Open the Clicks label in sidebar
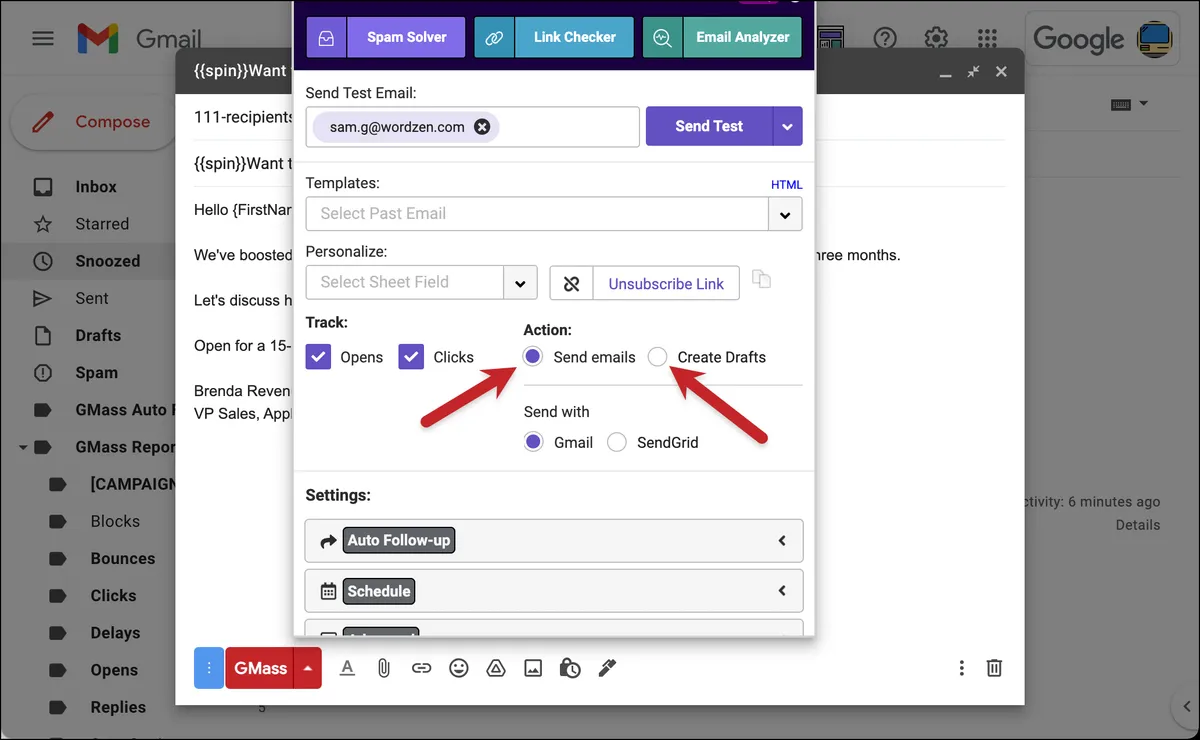This screenshot has height=740, width=1200. [x=113, y=595]
